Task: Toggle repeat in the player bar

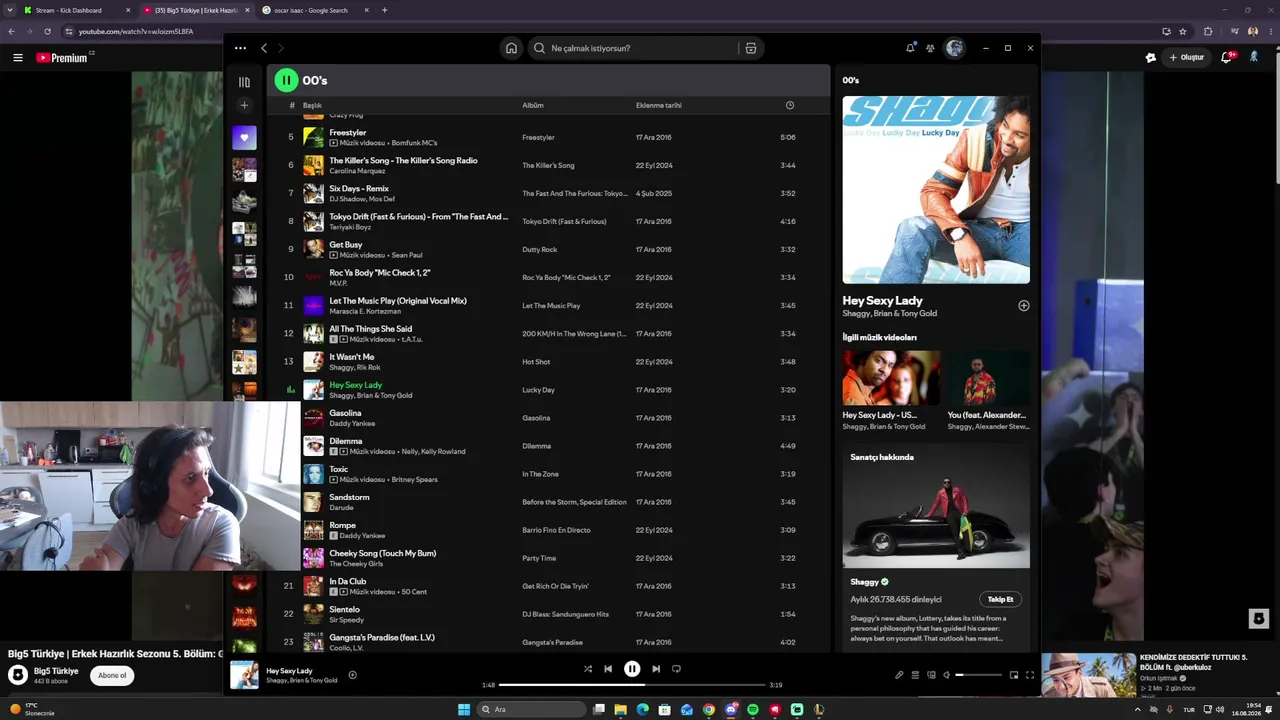Action: pyautogui.click(x=676, y=669)
